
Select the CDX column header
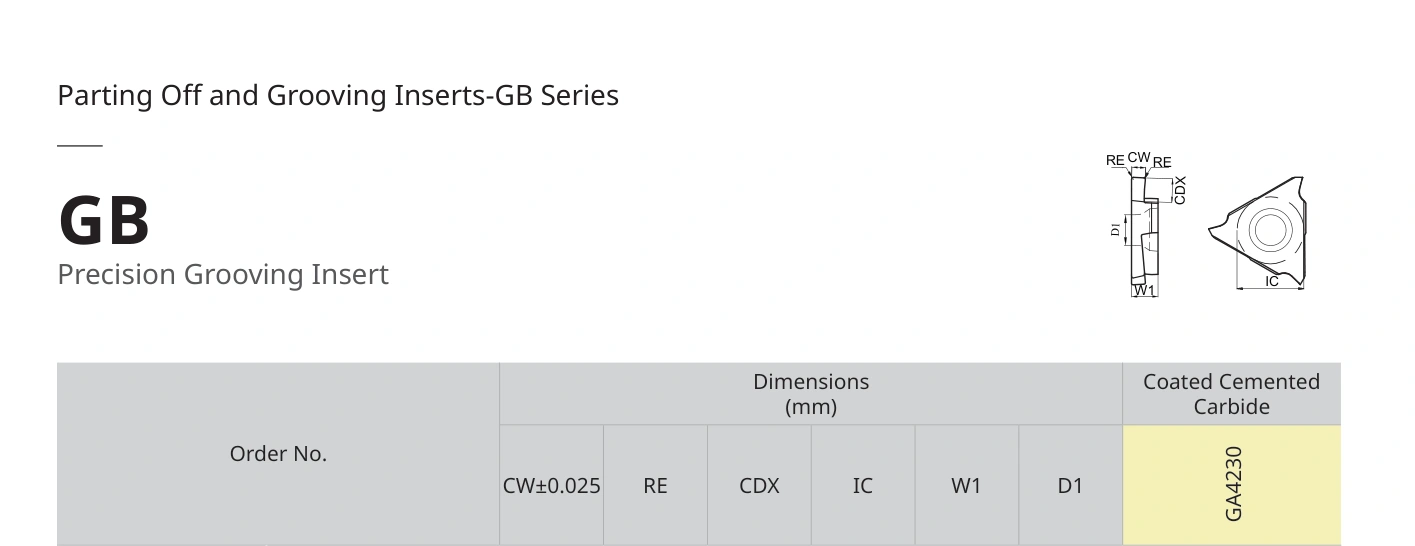pyautogui.click(x=759, y=486)
